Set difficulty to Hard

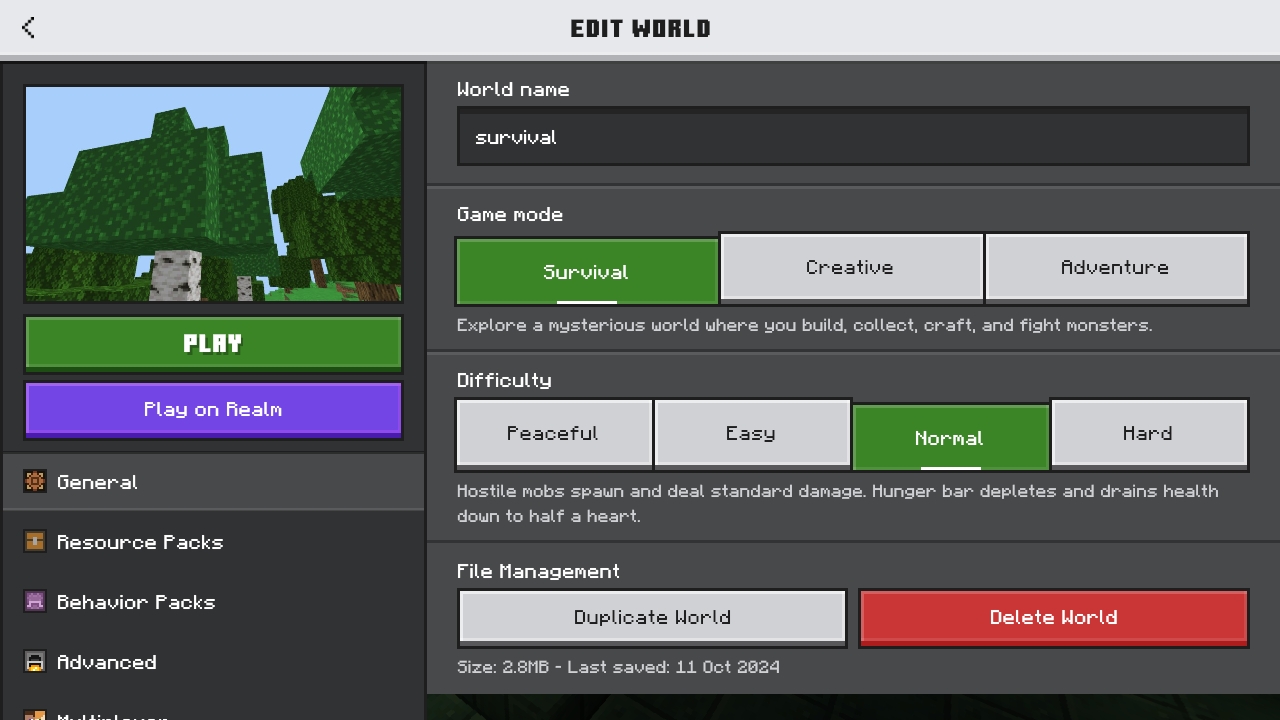click(1149, 433)
